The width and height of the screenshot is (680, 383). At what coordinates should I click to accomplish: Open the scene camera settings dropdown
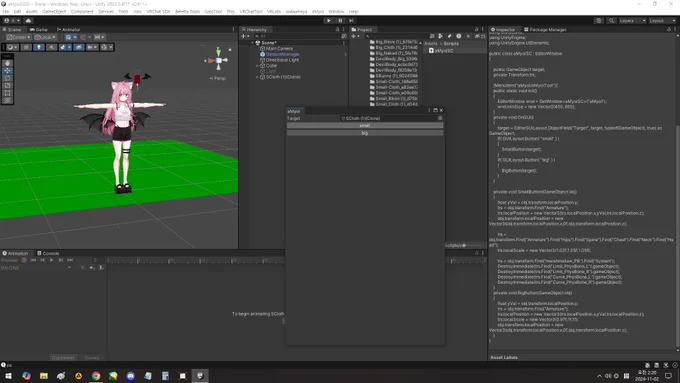(x=92, y=47)
